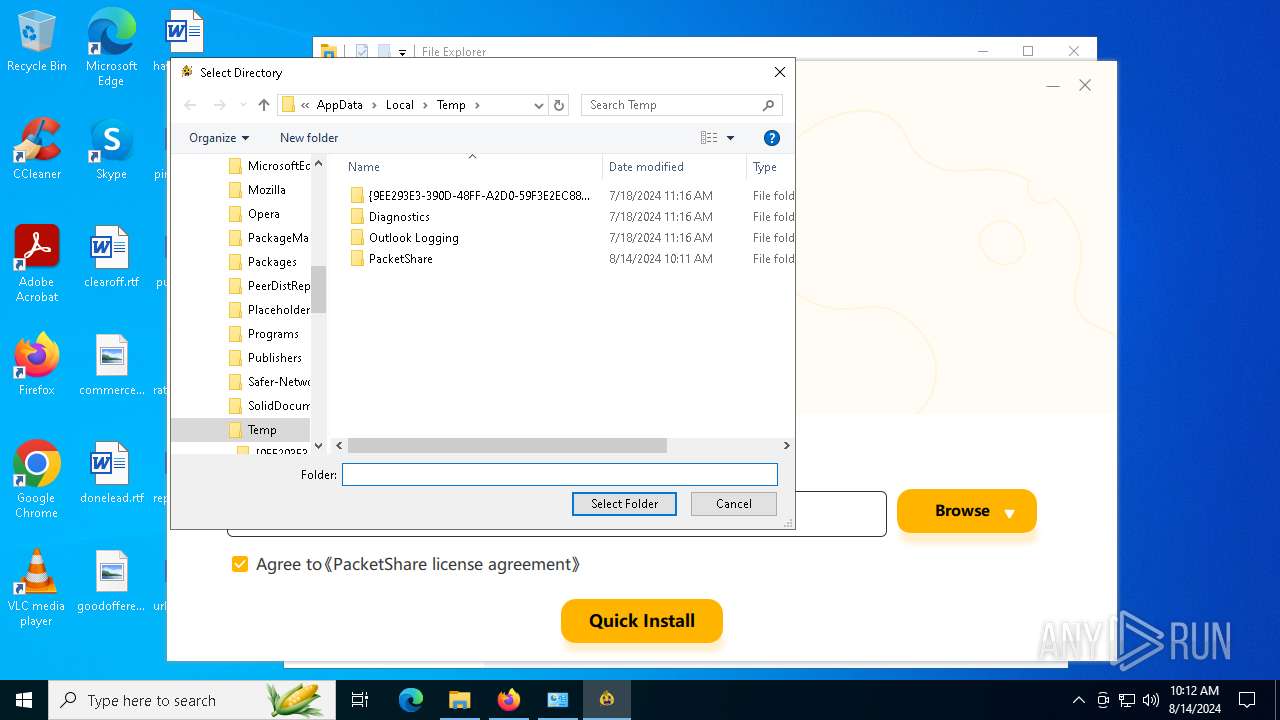1280x720 pixels.
Task: Toggle Agree to PacketShare license checkbox
Action: coord(240,564)
